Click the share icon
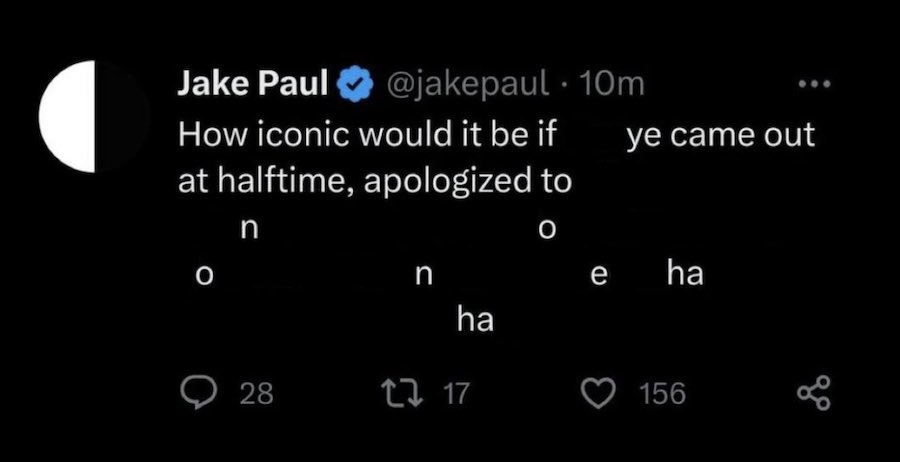The width and height of the screenshot is (900, 462). (x=814, y=393)
